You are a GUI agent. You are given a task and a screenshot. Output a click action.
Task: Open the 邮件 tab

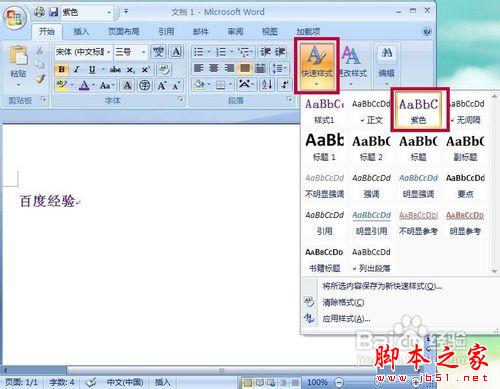click(201, 32)
